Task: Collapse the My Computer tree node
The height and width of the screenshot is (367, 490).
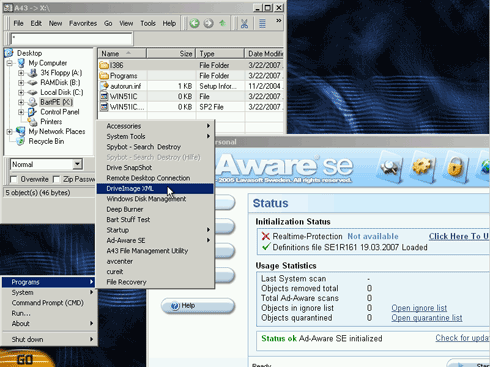Action: [x=10, y=63]
